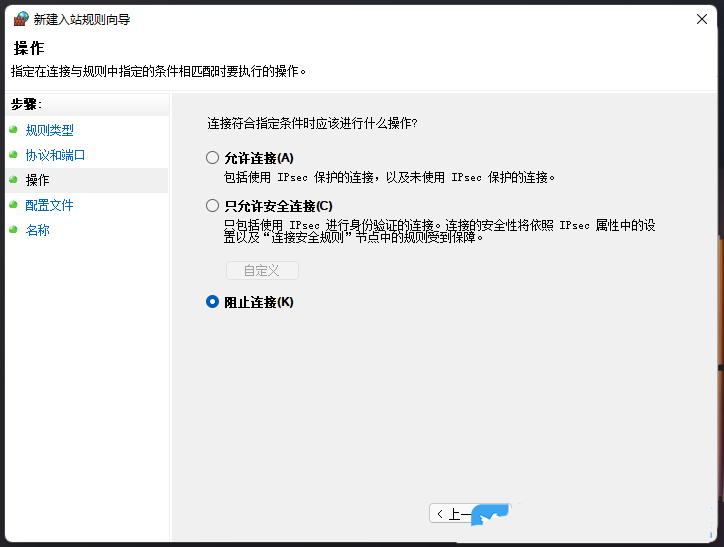Click the green bullet beside 规则类型
This screenshot has width=724, height=547.
(13, 130)
